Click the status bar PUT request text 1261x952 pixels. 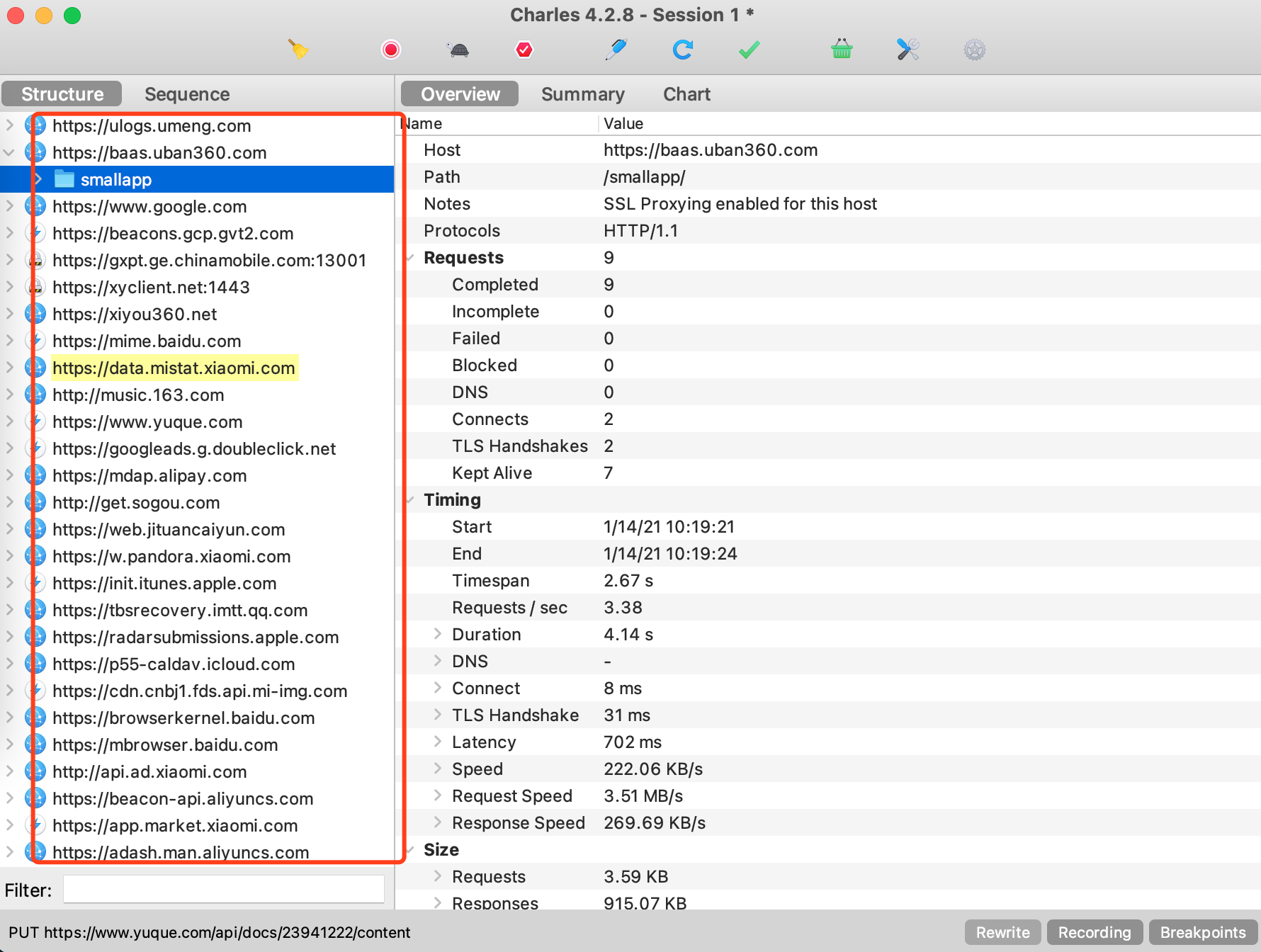tap(209, 932)
